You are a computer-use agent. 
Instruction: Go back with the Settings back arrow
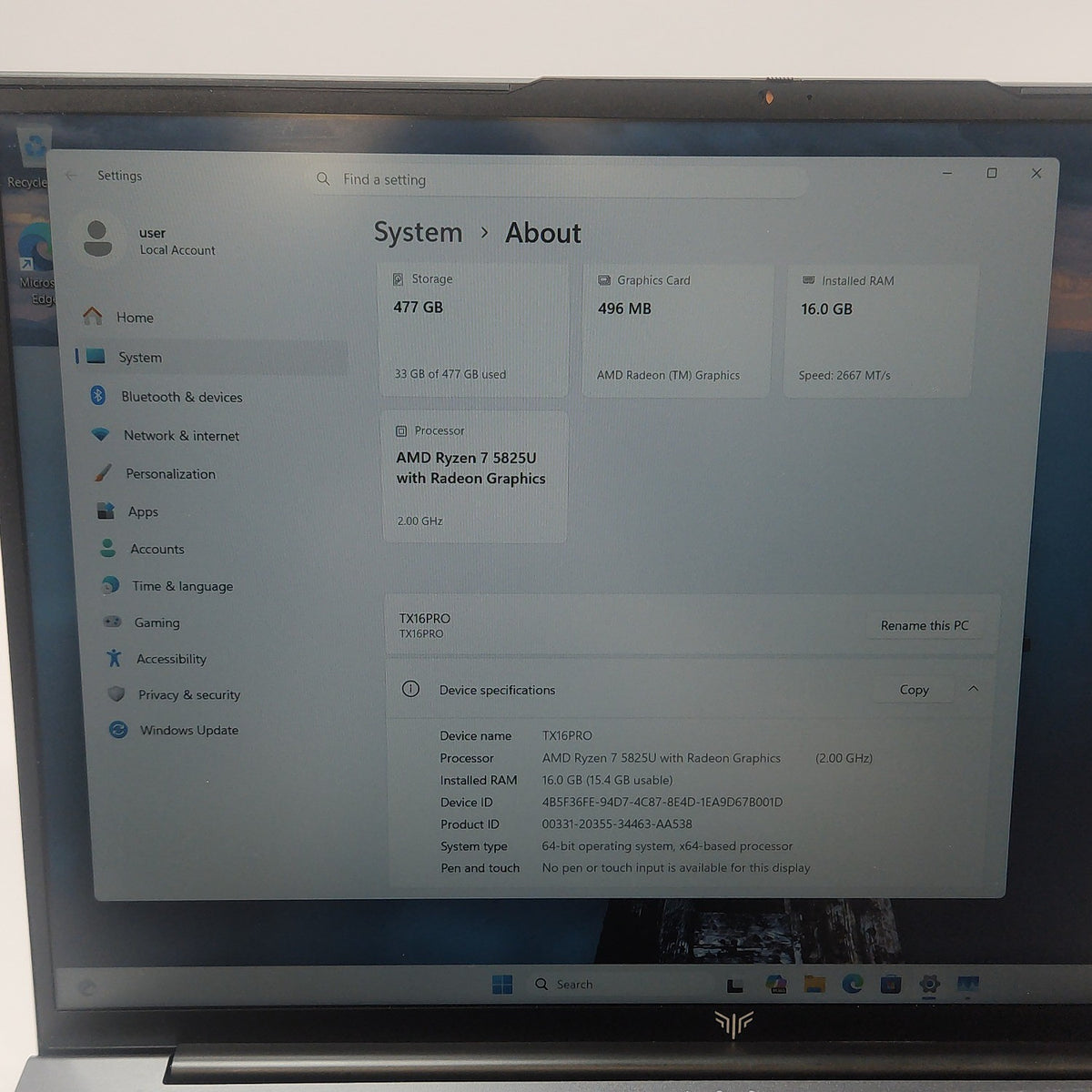pyautogui.click(x=71, y=175)
